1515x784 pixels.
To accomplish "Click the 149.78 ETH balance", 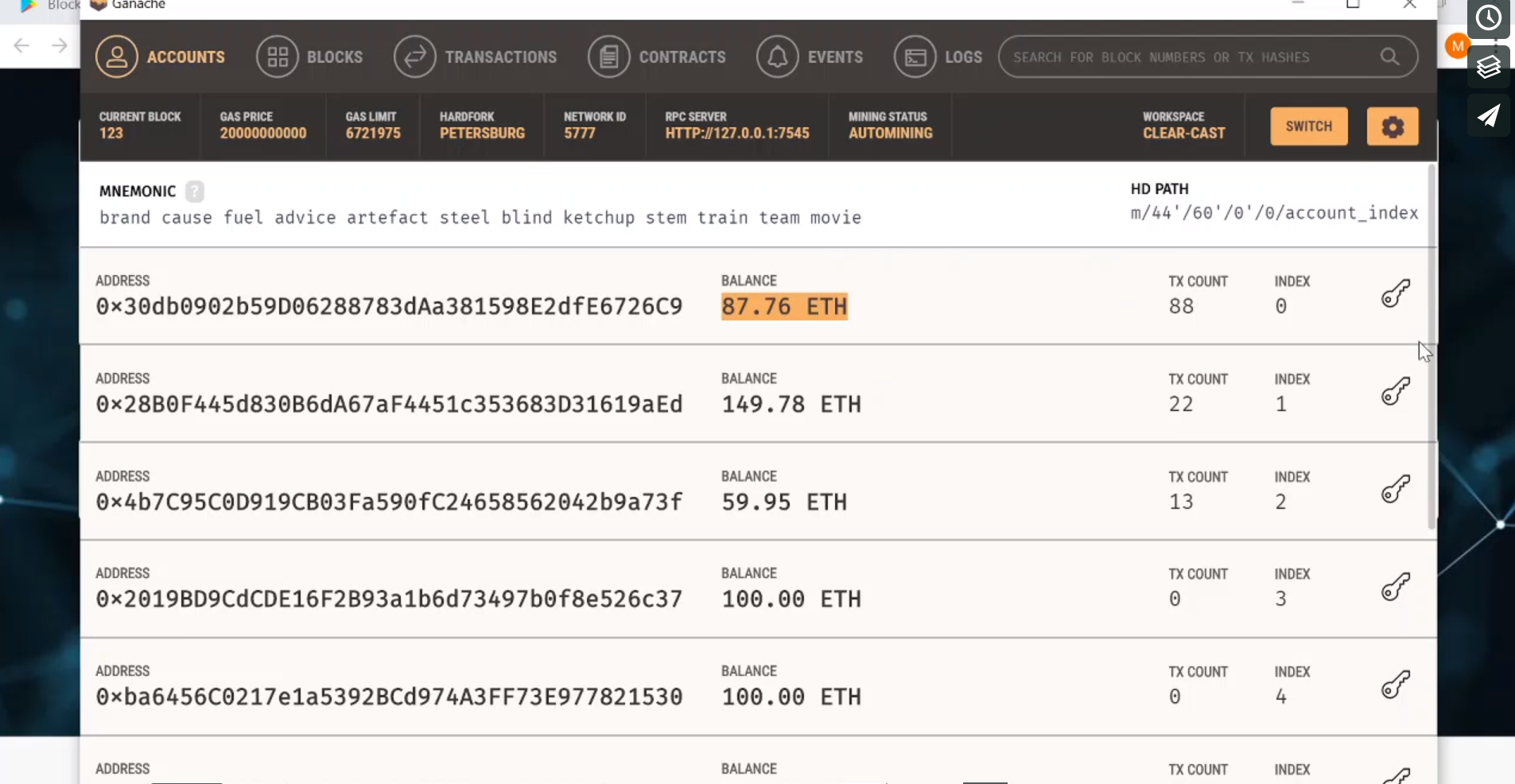I will click(791, 405).
